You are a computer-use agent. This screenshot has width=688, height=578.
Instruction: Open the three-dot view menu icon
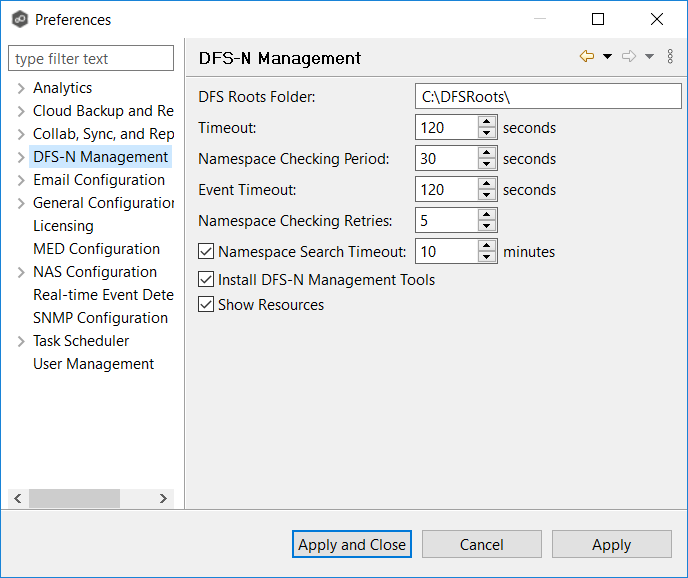click(670, 57)
